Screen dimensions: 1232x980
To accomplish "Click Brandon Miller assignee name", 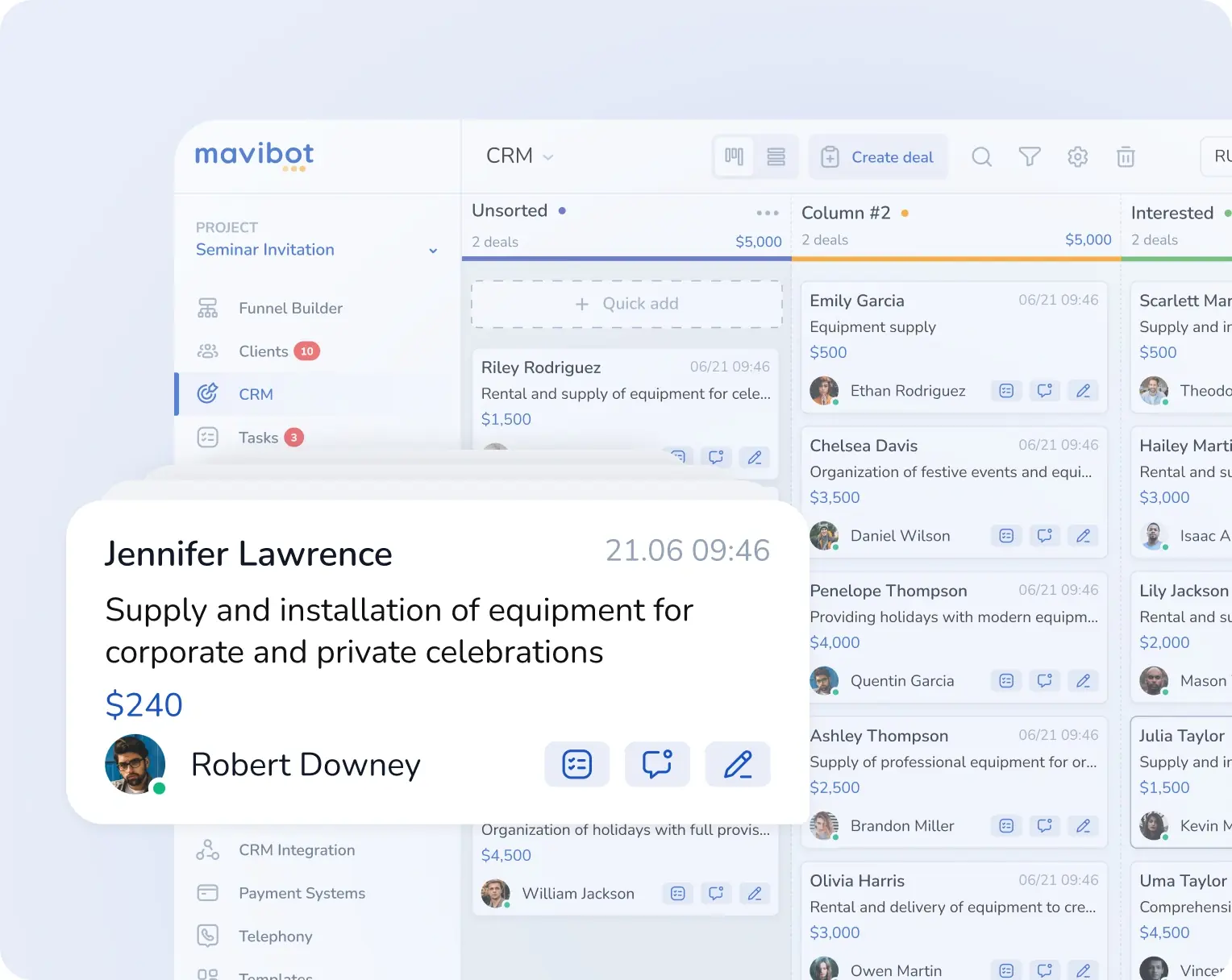I will coord(902,826).
